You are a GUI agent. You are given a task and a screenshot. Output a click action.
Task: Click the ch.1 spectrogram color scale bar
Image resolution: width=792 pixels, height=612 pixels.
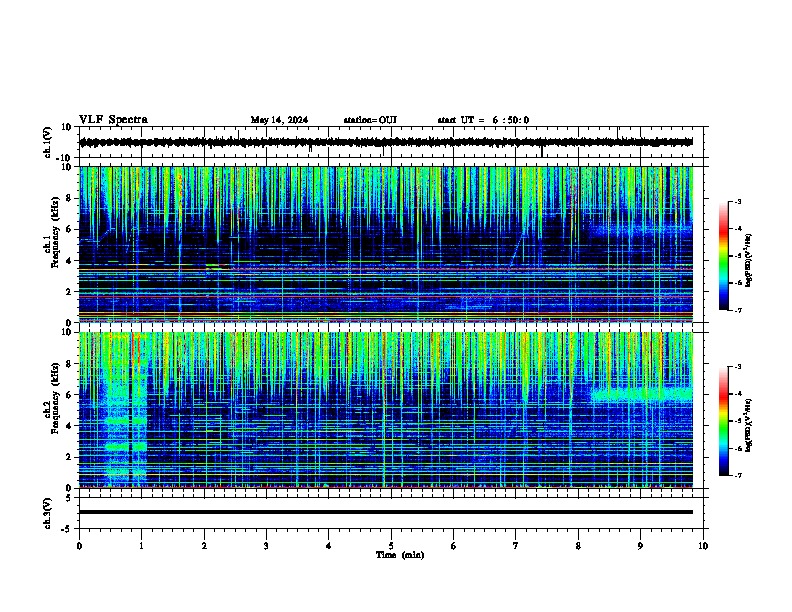click(x=724, y=256)
